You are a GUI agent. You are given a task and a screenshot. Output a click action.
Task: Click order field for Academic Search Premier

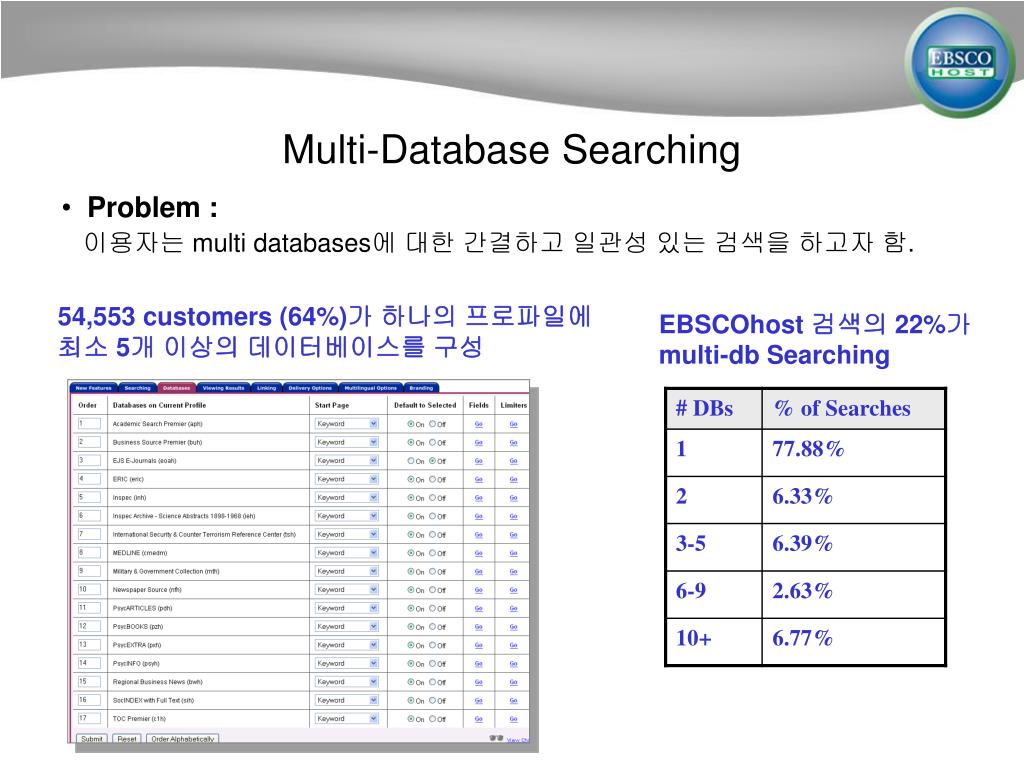click(x=89, y=424)
